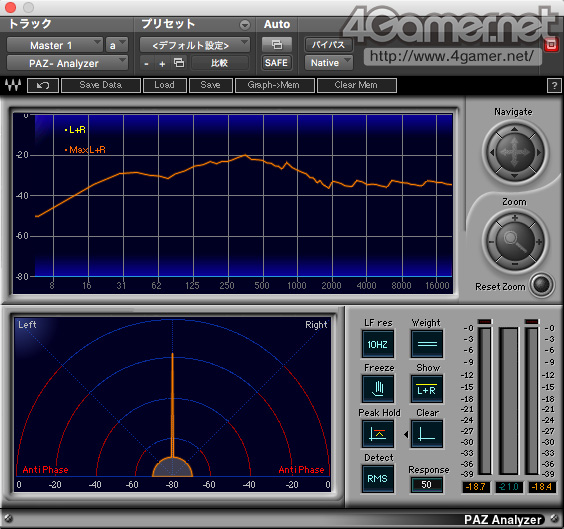
Task: Open the Master 1 track dropdown
Action: pos(55,45)
